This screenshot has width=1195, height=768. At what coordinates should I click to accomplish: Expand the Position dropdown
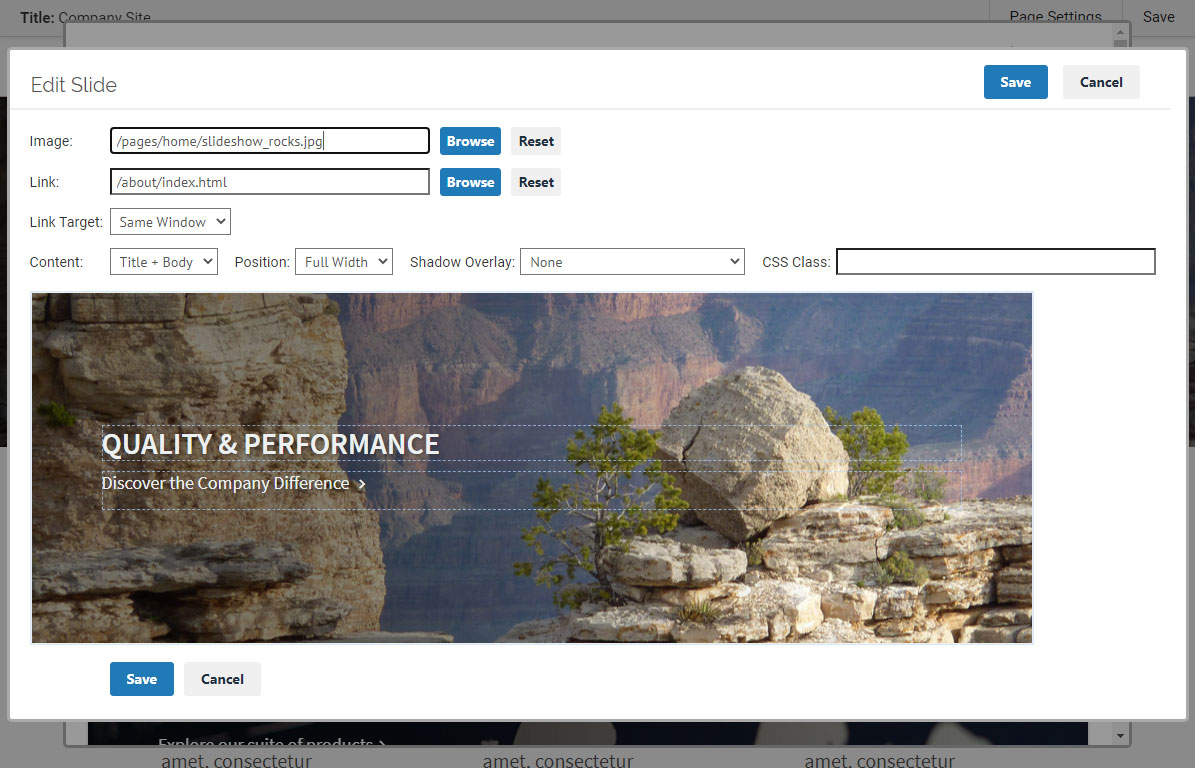[x=343, y=262]
